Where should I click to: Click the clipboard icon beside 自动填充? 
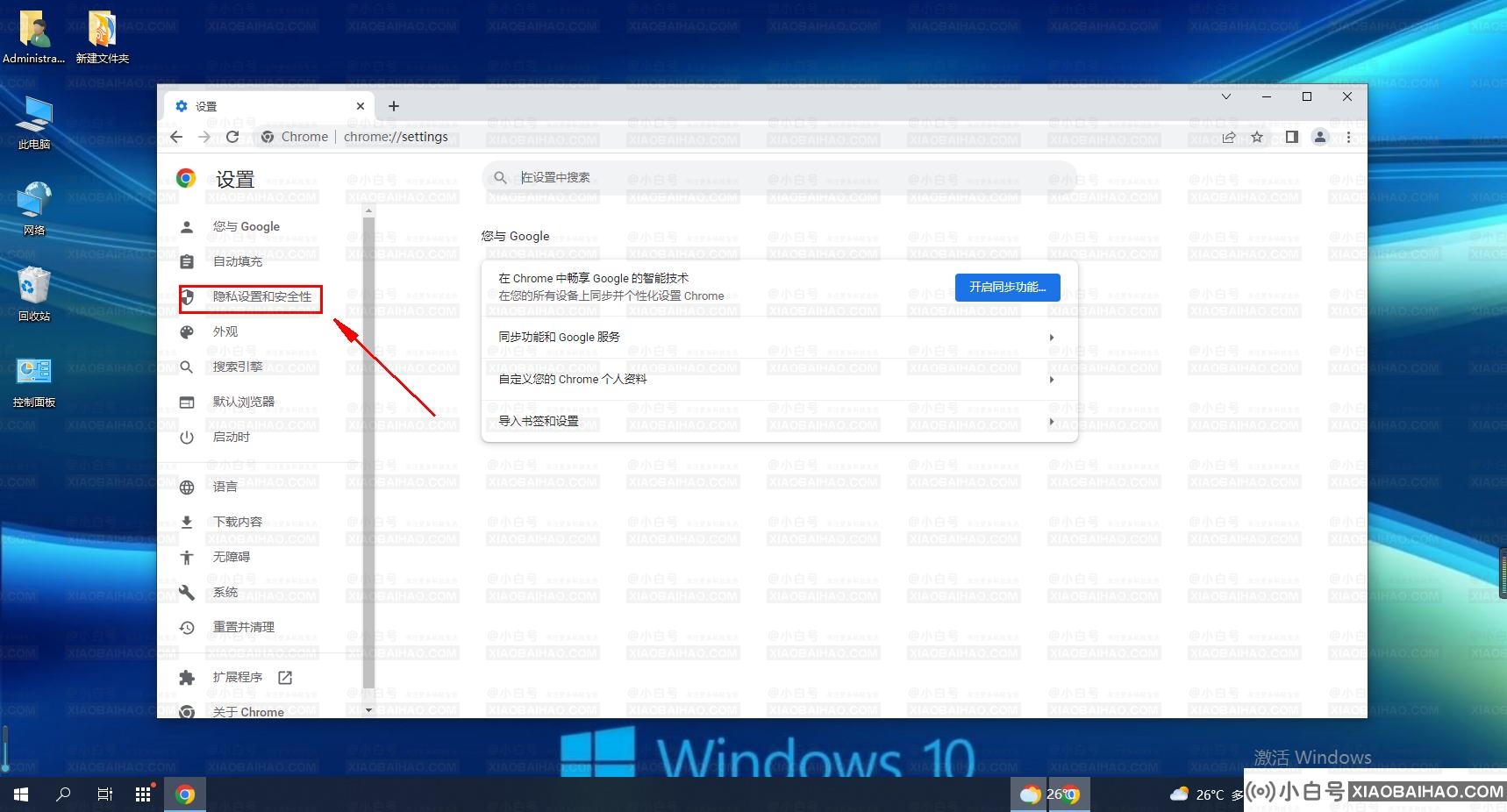coord(187,261)
